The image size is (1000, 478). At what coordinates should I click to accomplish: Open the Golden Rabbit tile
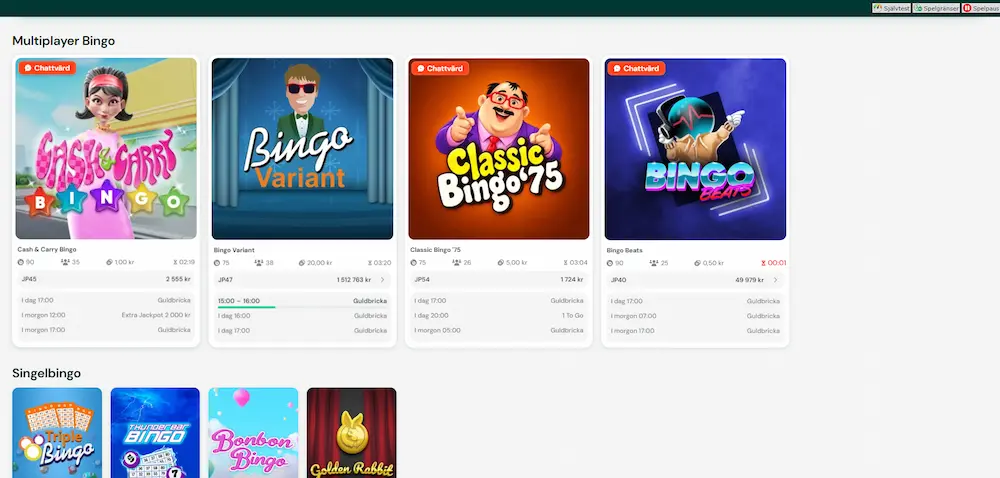[351, 433]
